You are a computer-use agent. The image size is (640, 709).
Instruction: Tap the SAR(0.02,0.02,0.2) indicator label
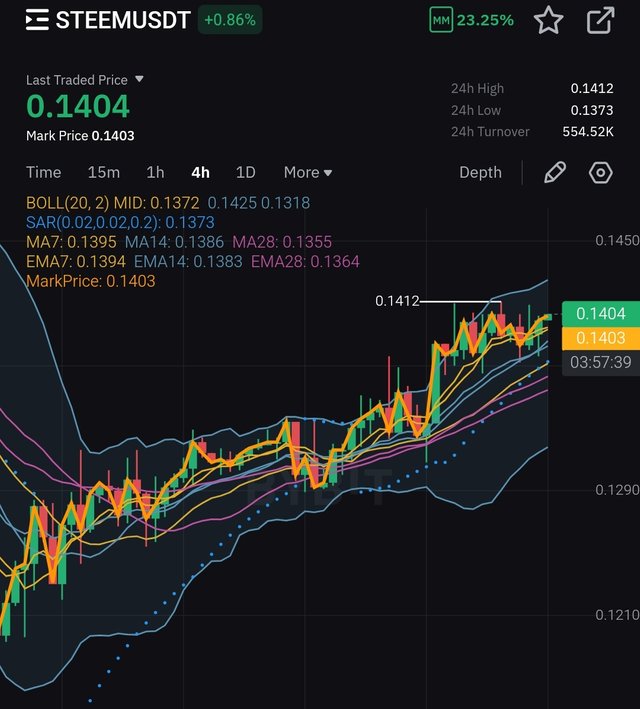tap(120, 222)
